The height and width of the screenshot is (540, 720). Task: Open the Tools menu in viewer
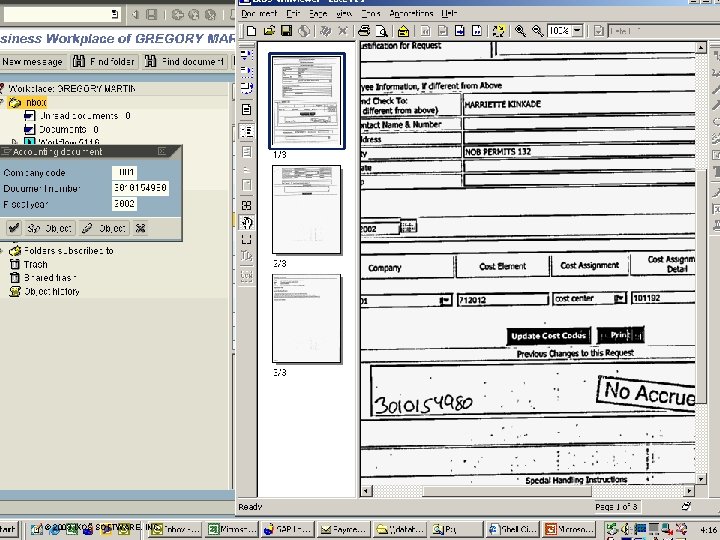pyautogui.click(x=371, y=14)
